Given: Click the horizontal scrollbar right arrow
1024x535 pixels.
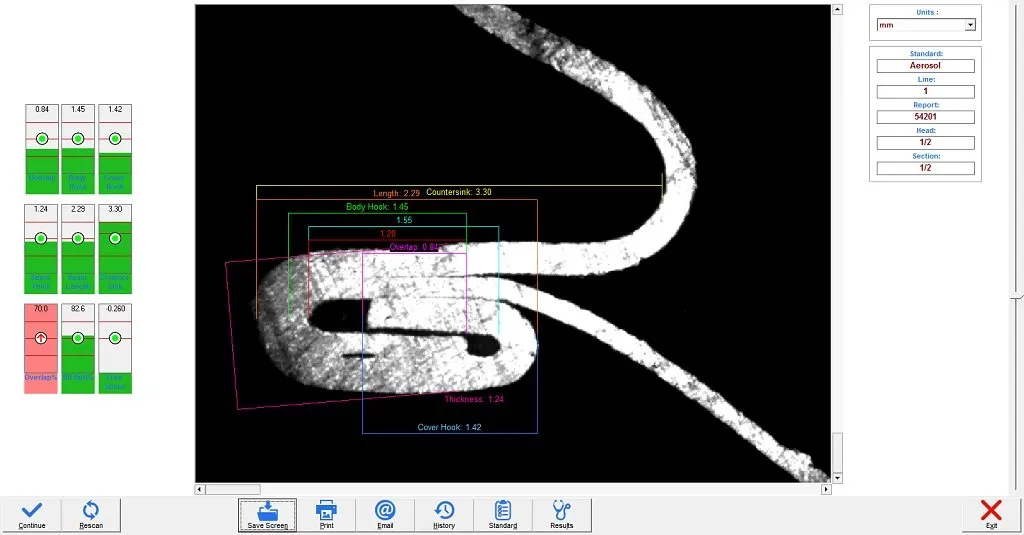Looking at the screenshot, I should click(826, 489).
